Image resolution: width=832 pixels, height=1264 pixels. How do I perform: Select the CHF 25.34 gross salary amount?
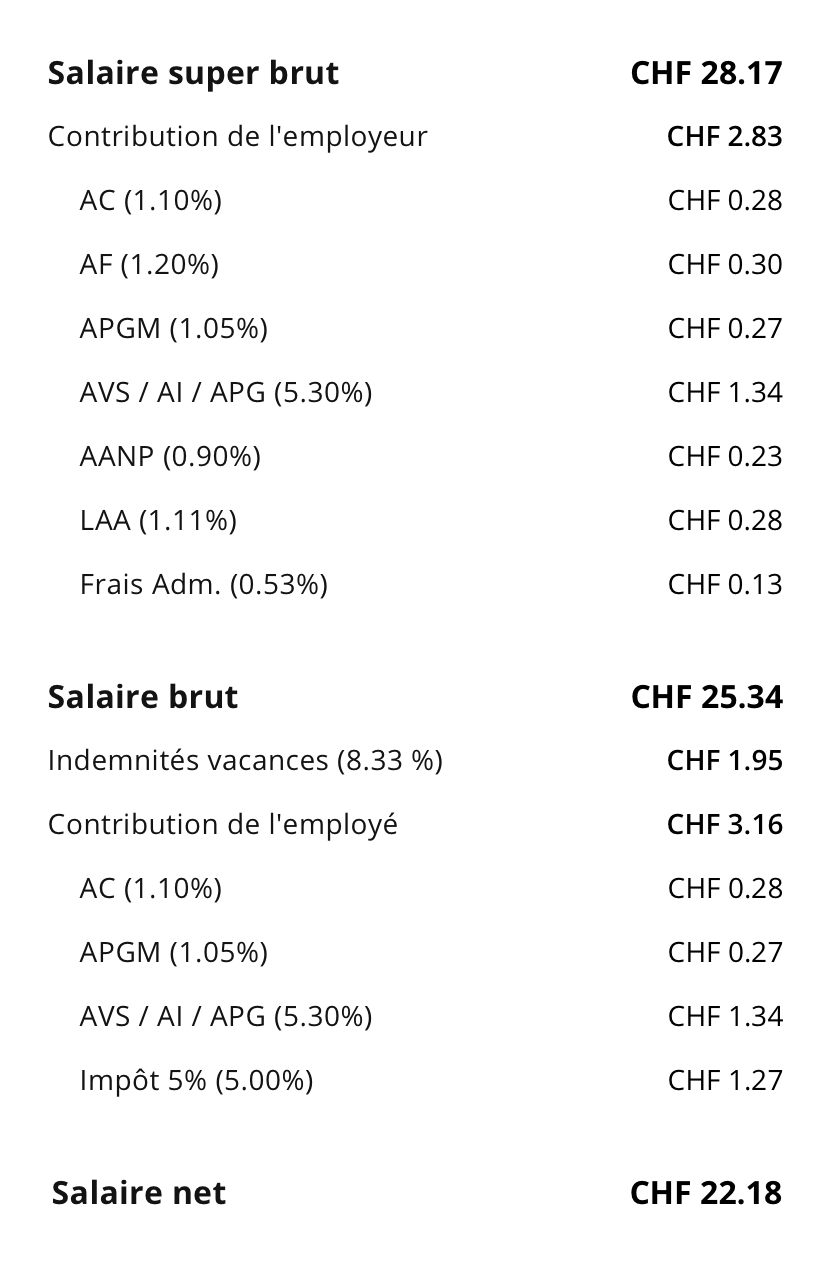click(706, 697)
